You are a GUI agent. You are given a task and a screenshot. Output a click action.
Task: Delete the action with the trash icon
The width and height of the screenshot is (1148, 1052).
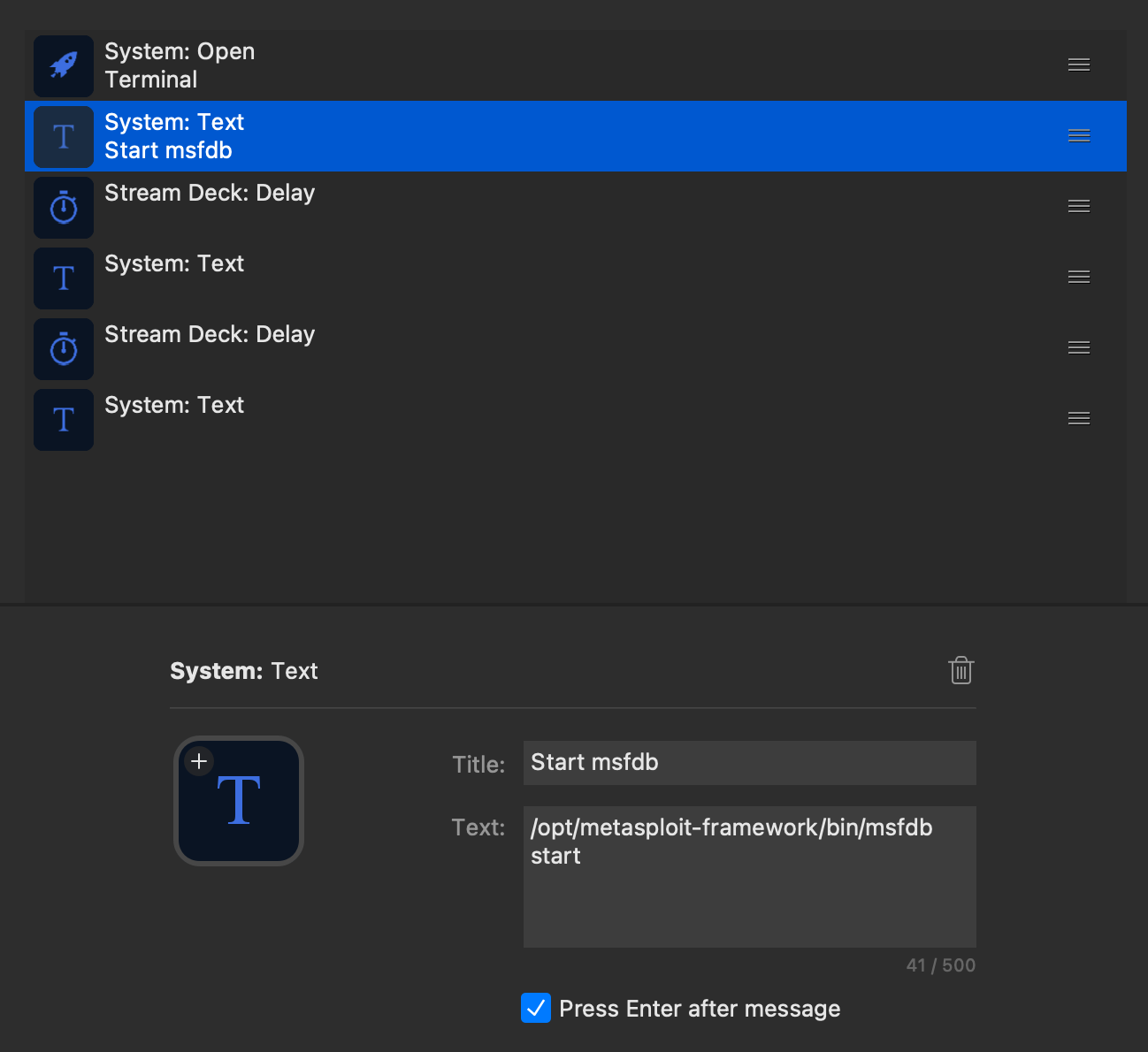(960, 671)
